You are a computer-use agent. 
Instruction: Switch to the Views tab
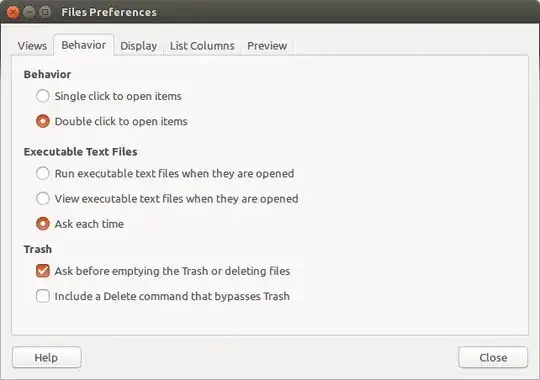(32, 46)
